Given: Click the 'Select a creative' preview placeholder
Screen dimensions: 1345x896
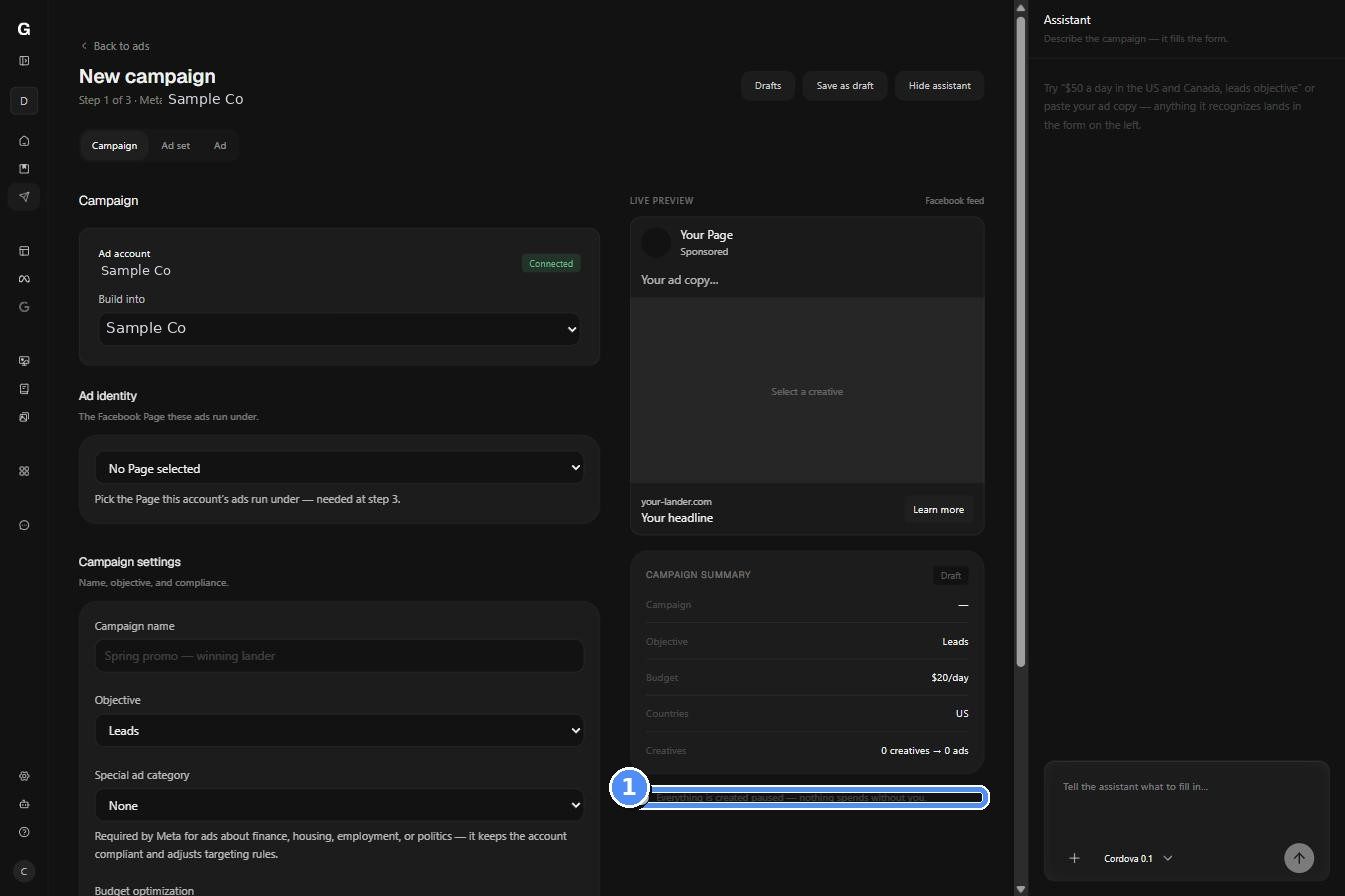Looking at the screenshot, I should click(807, 392).
